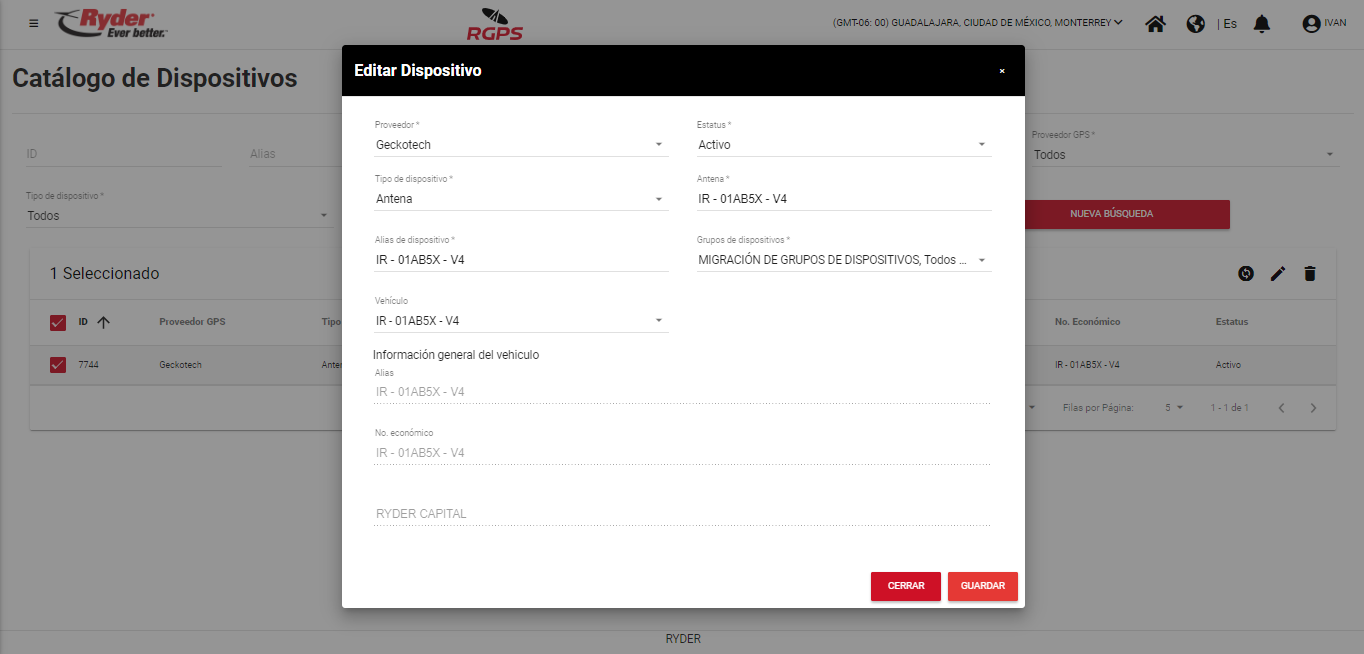The width and height of the screenshot is (1364, 654).
Task: Uncheck the row checkbox for ID 7744
Action: [58, 365]
